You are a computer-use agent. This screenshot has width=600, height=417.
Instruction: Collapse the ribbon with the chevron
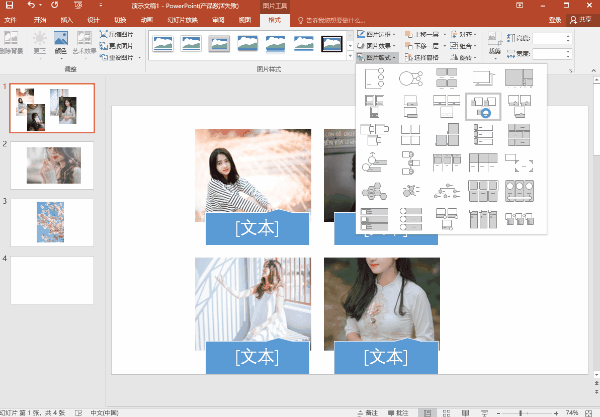[x=593, y=70]
